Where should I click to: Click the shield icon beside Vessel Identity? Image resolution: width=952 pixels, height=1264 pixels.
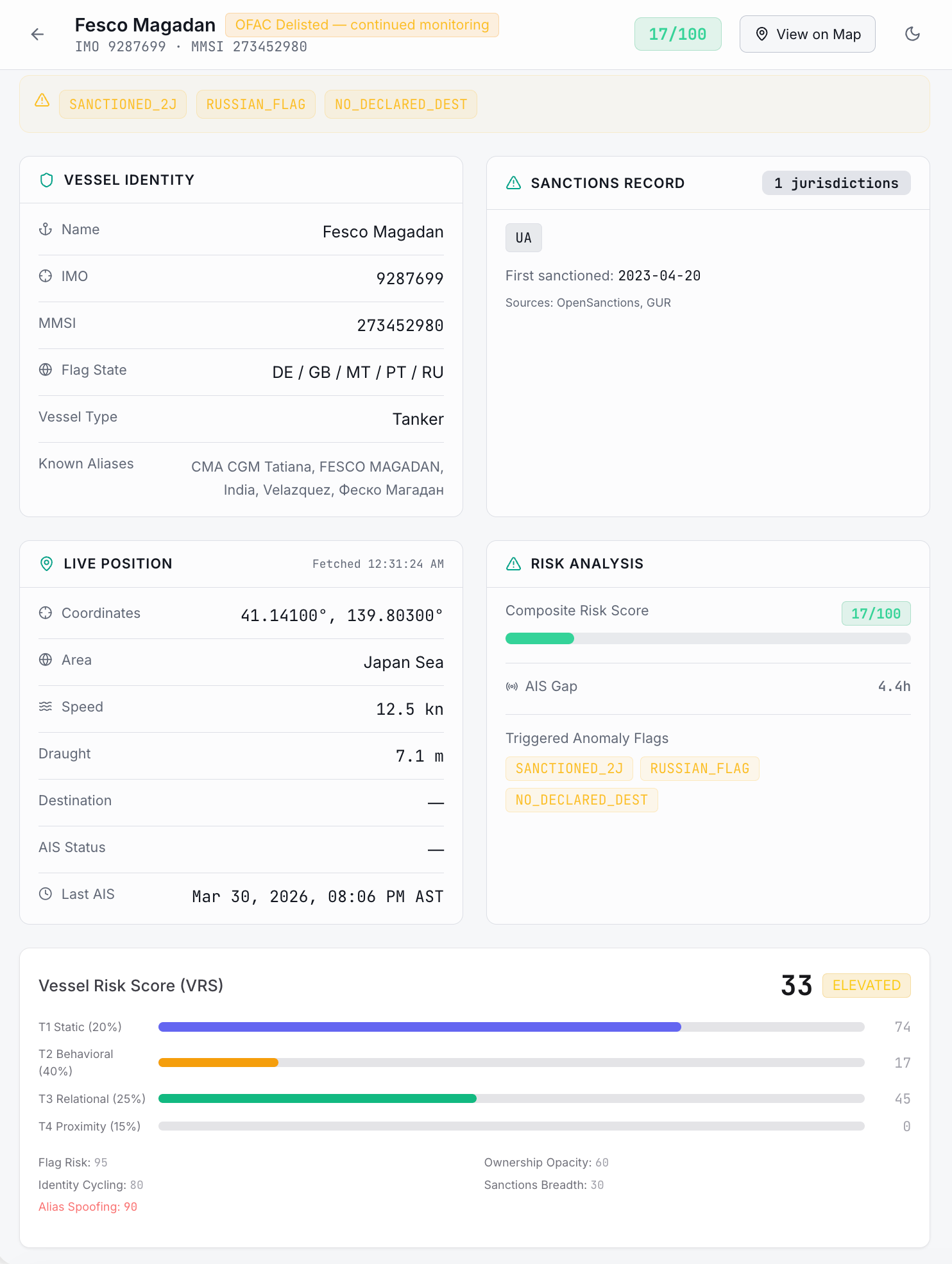click(x=46, y=180)
